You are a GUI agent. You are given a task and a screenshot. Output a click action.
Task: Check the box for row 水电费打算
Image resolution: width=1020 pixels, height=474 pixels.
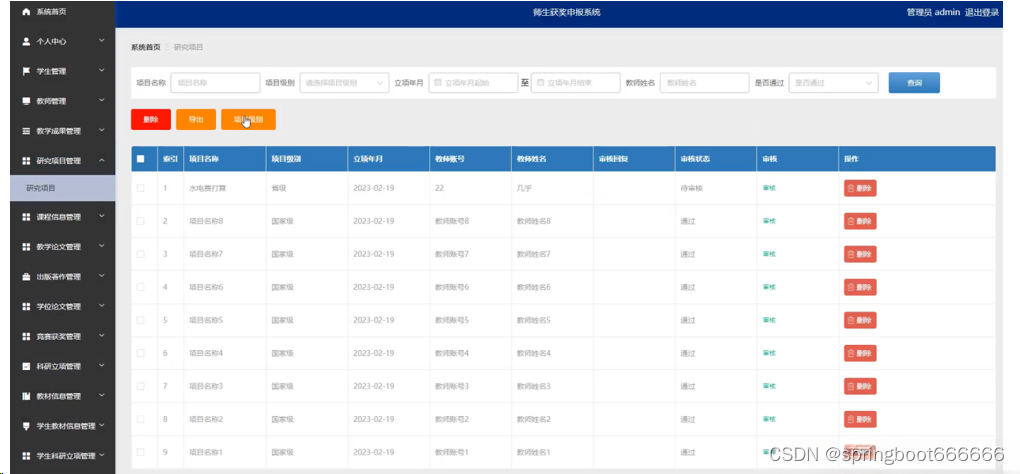(141, 188)
